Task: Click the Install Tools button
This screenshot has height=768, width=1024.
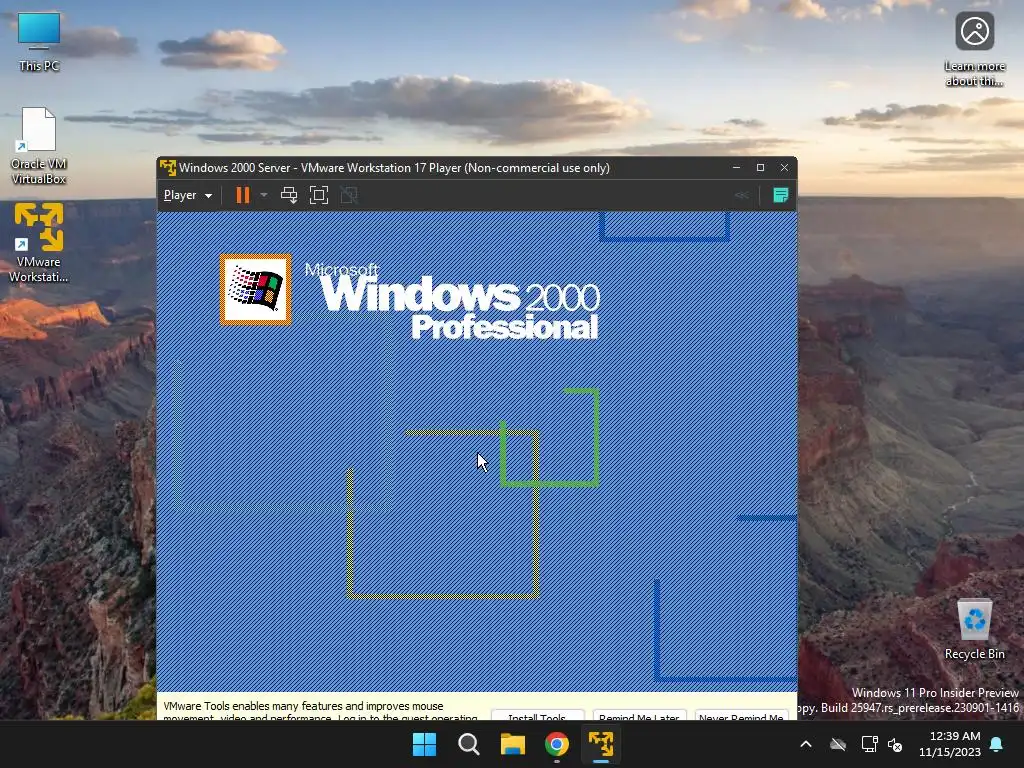Action: (x=537, y=714)
